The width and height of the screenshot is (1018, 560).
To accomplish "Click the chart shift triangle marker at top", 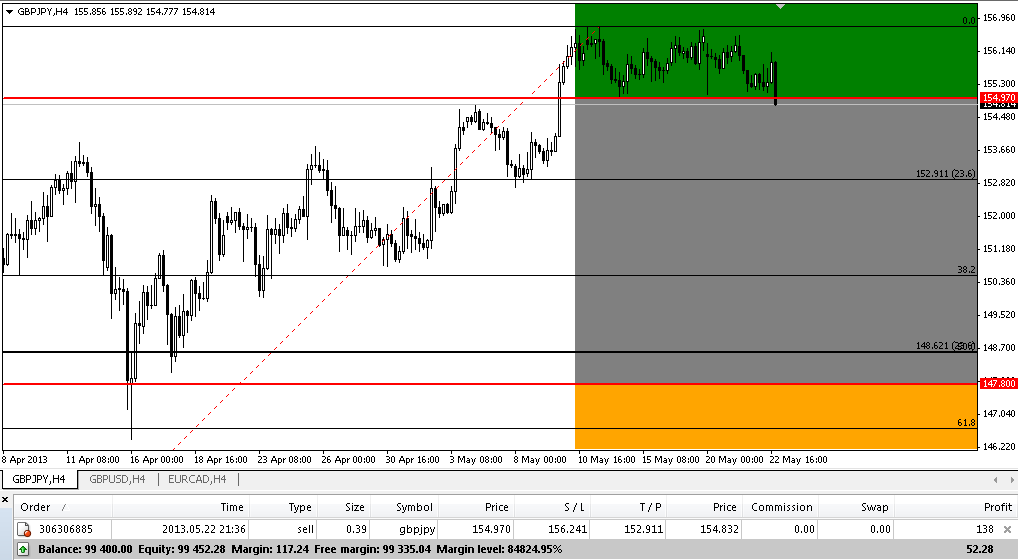I will [x=781, y=7].
